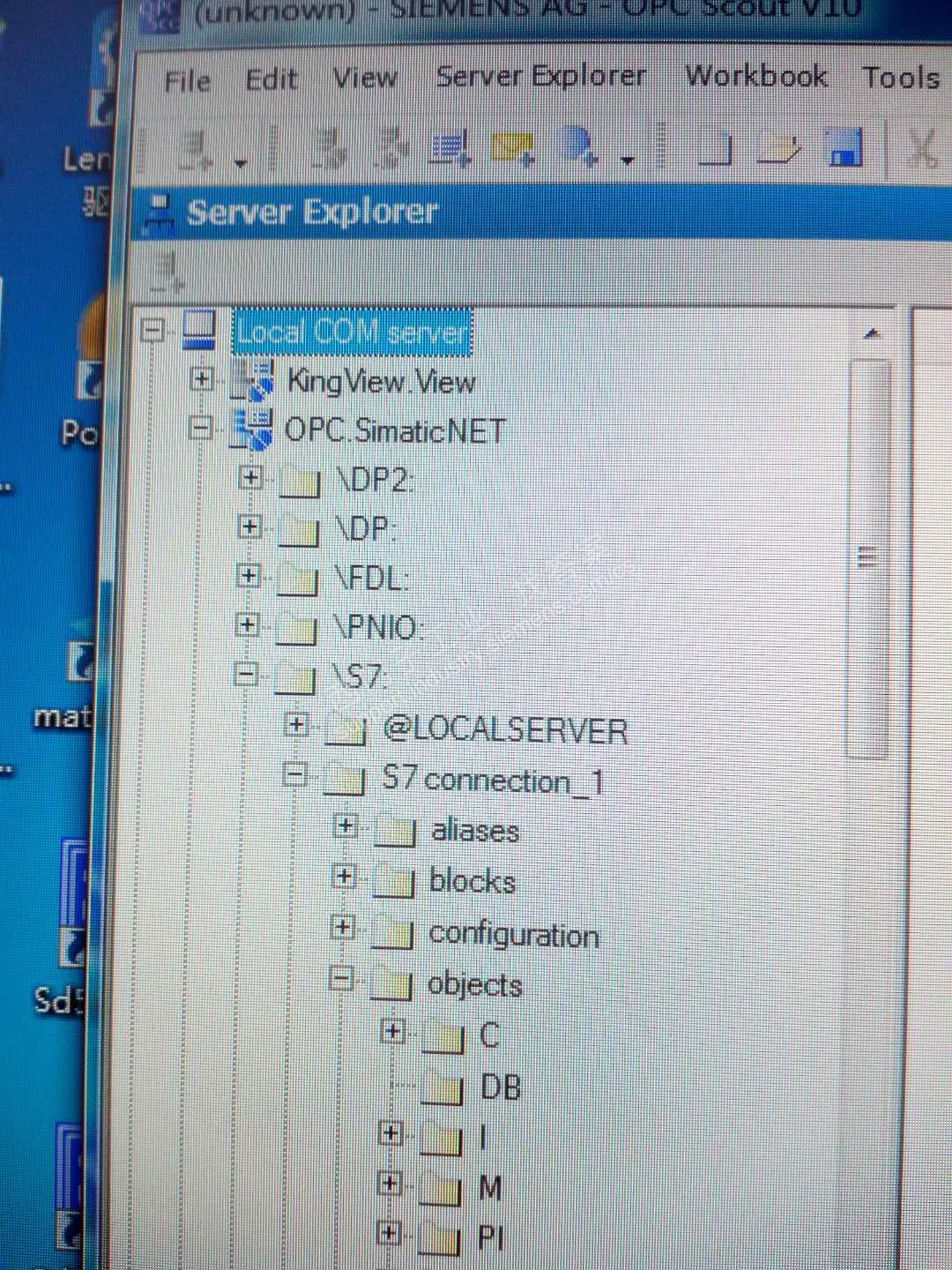The image size is (952, 1270).
Task: Expand the @LOCALSERVER node
Action: [x=297, y=725]
